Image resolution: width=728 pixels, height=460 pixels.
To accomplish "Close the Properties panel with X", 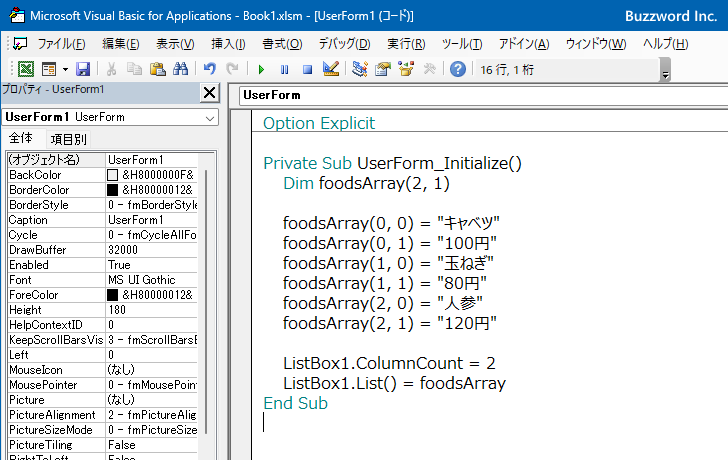I will tap(209, 92).
